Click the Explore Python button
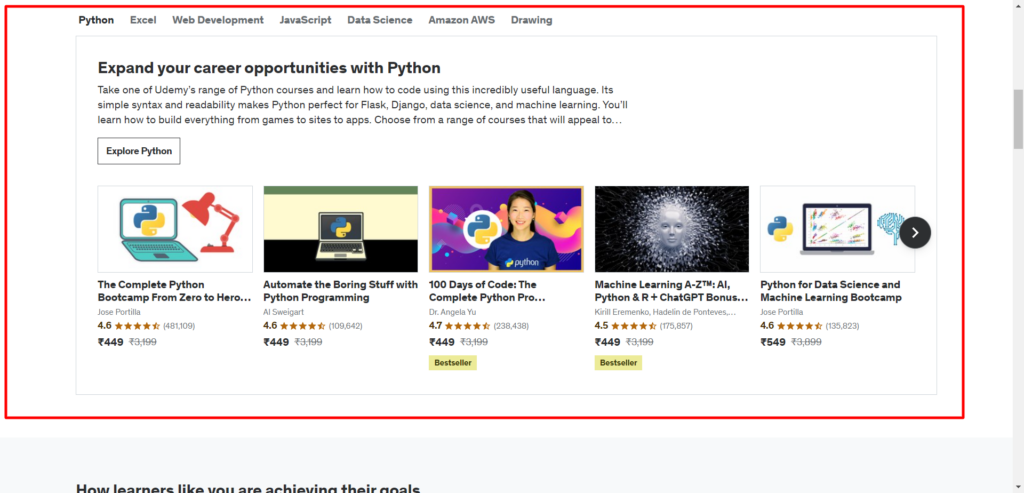The image size is (1024, 493). point(139,151)
